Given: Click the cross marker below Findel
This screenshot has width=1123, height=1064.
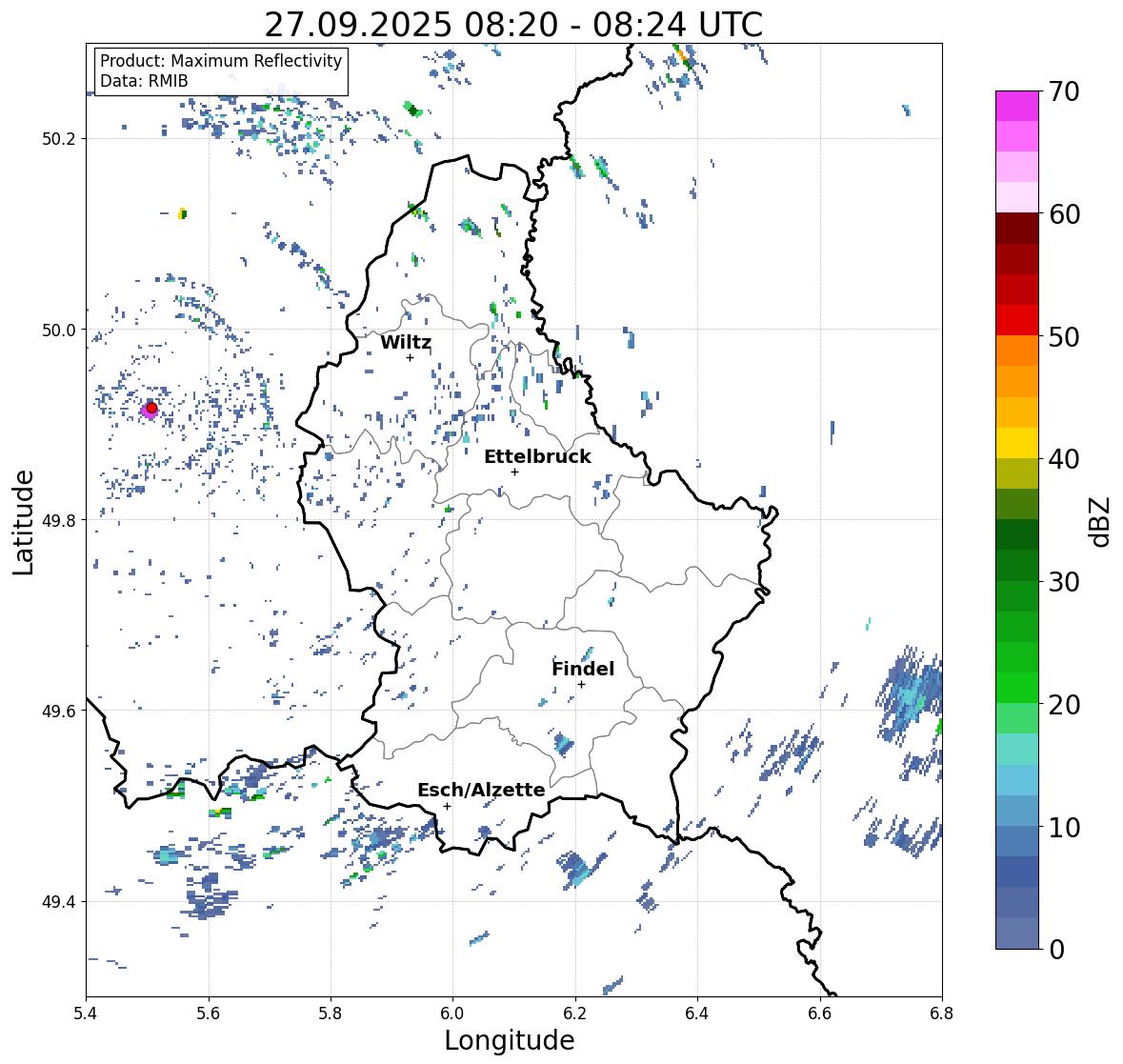Looking at the screenshot, I should [x=582, y=685].
